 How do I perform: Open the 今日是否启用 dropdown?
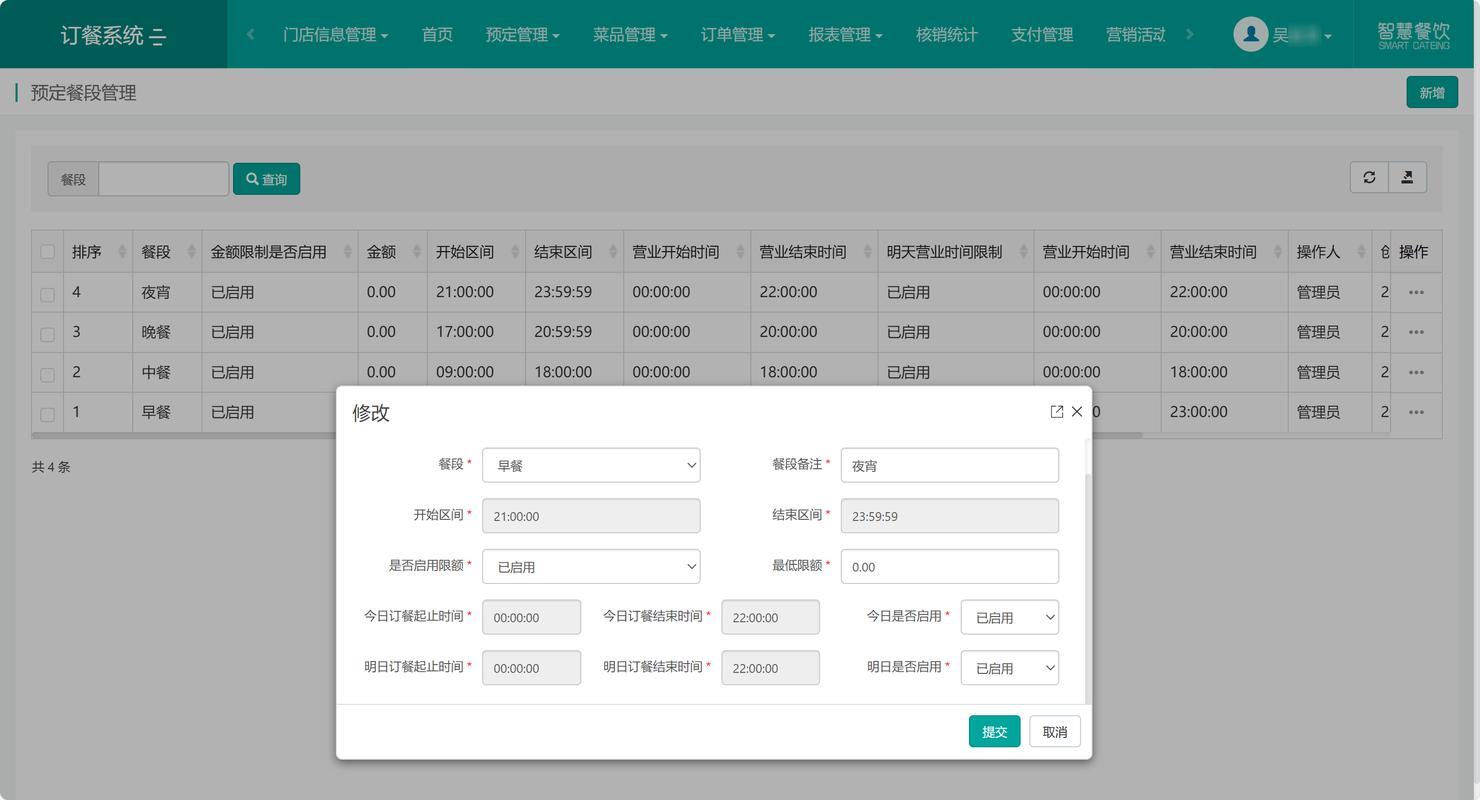pyautogui.click(x=1010, y=617)
